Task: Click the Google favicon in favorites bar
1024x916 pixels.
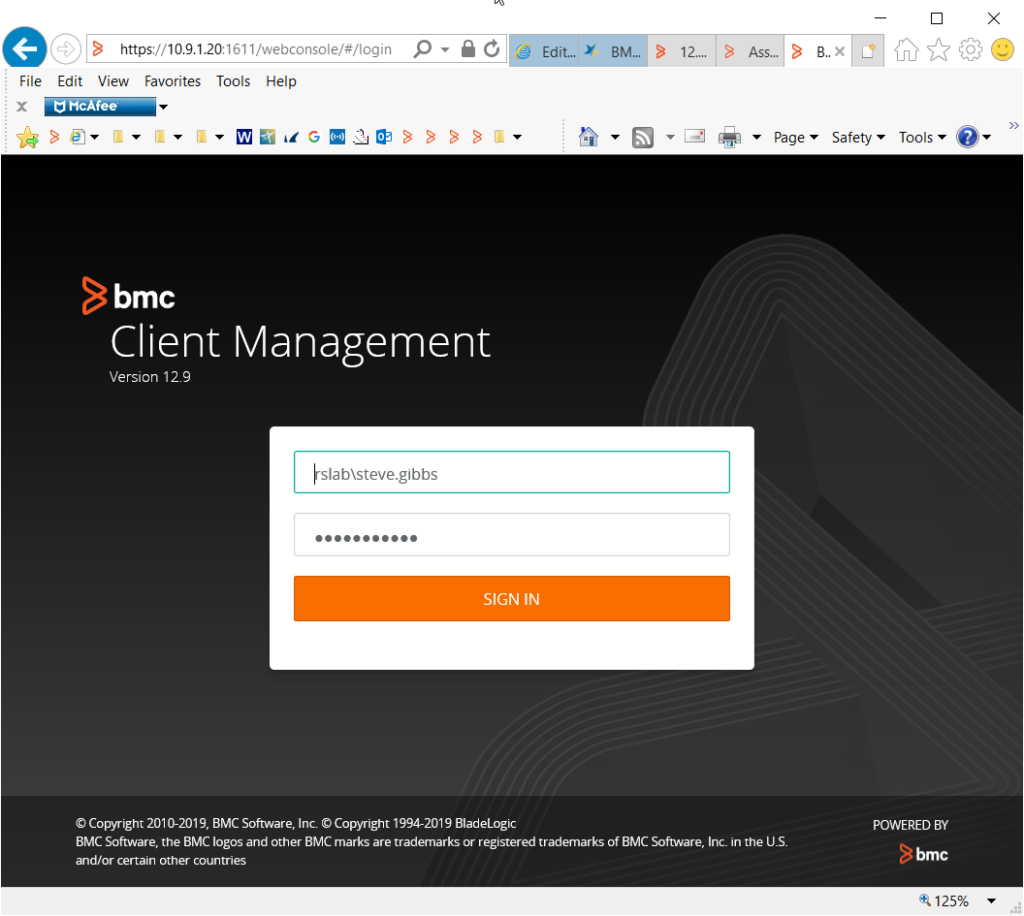Action: point(314,137)
